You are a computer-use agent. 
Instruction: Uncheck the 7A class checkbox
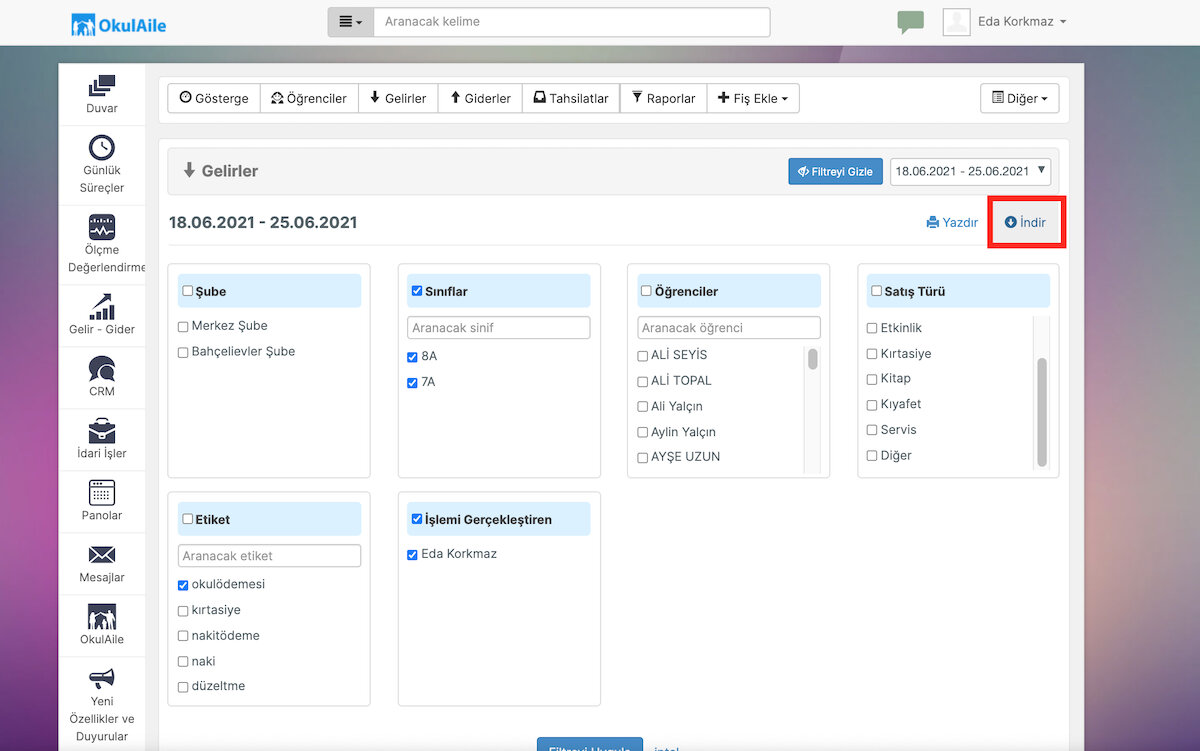pyautogui.click(x=413, y=383)
